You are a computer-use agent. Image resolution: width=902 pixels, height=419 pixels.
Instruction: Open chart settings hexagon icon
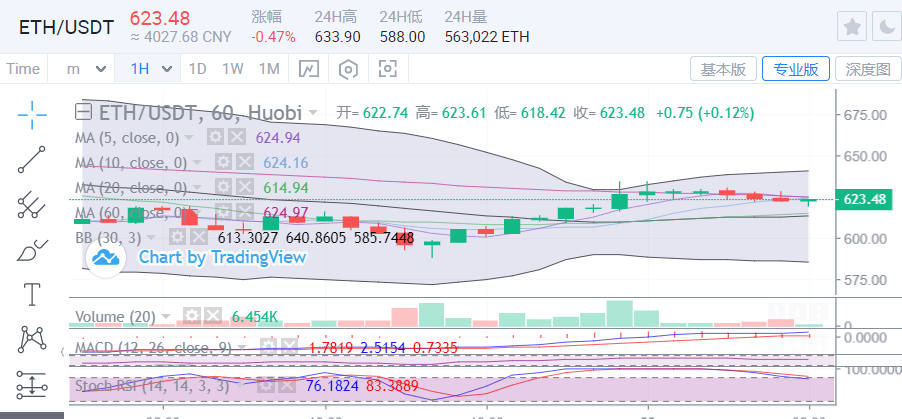coord(348,69)
